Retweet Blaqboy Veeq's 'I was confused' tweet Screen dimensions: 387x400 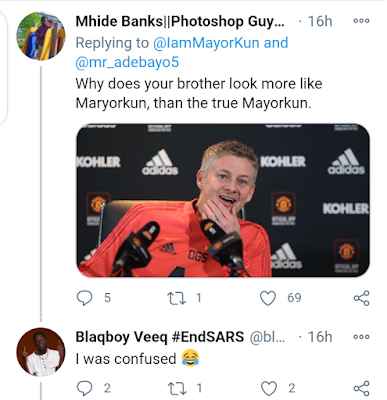176,388
